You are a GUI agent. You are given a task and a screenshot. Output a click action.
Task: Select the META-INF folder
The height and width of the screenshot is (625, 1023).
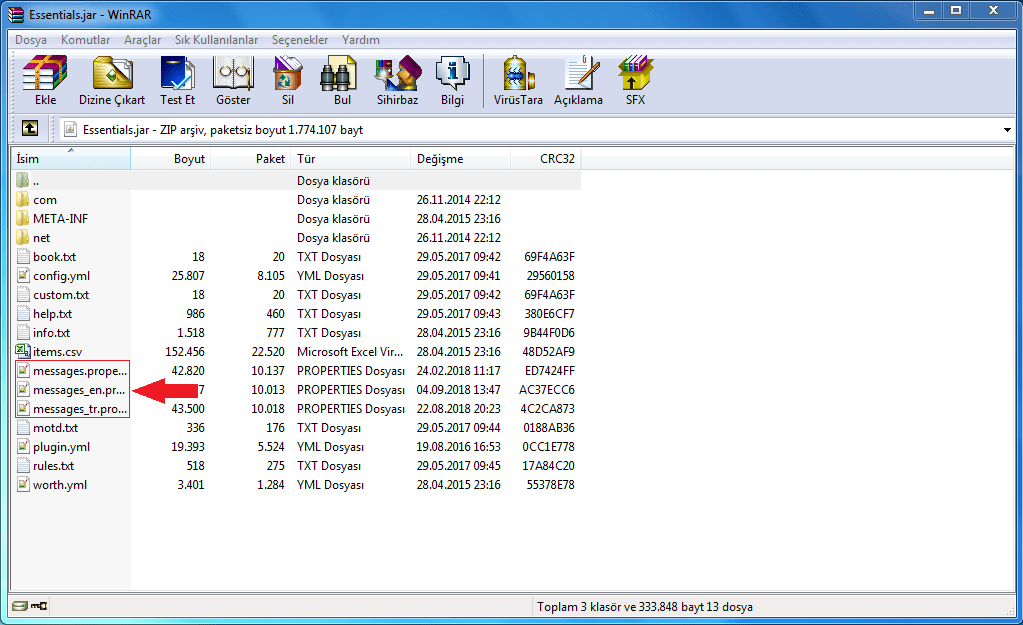61,219
